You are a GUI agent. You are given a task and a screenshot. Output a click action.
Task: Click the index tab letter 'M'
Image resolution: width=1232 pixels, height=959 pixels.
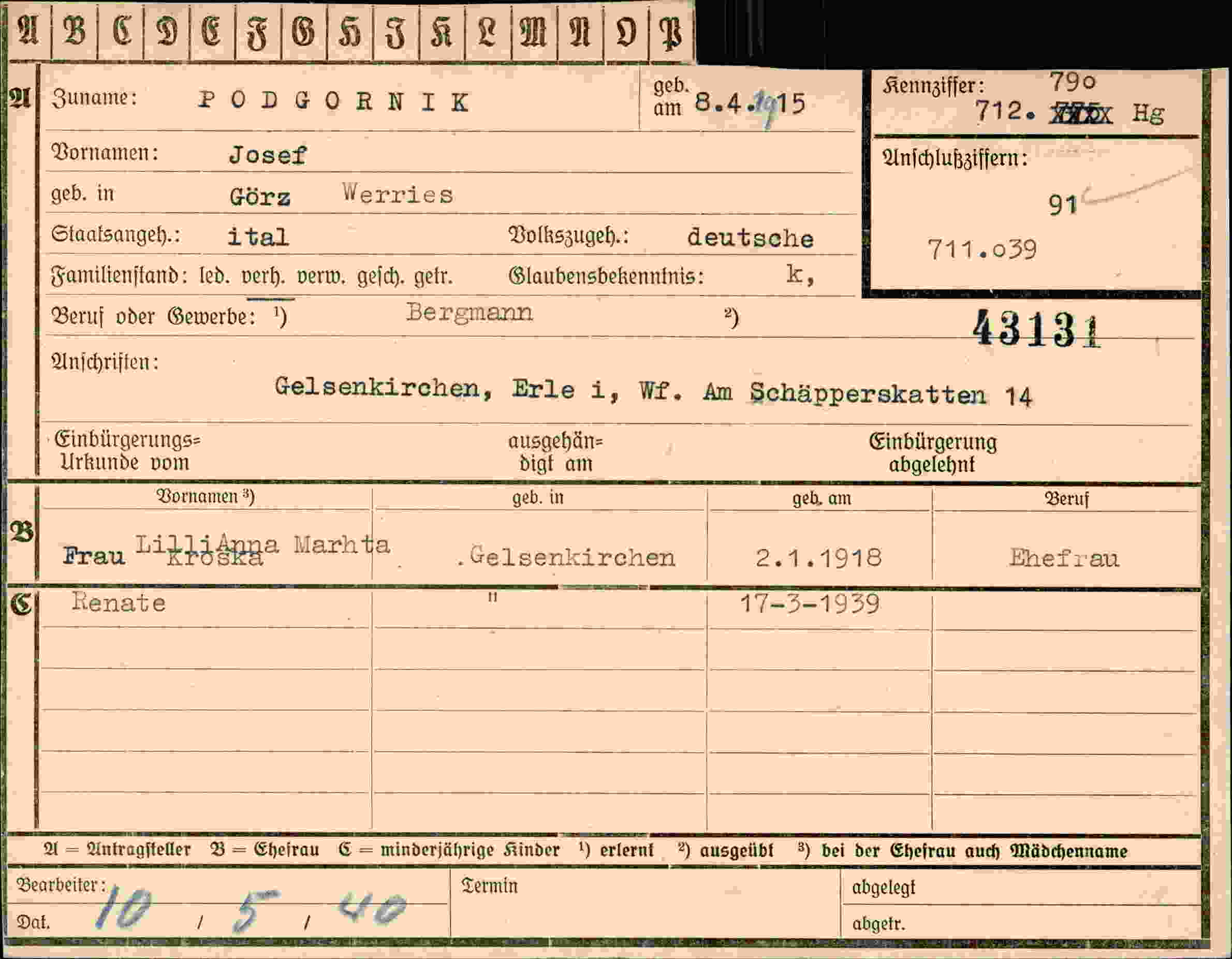click(x=533, y=32)
